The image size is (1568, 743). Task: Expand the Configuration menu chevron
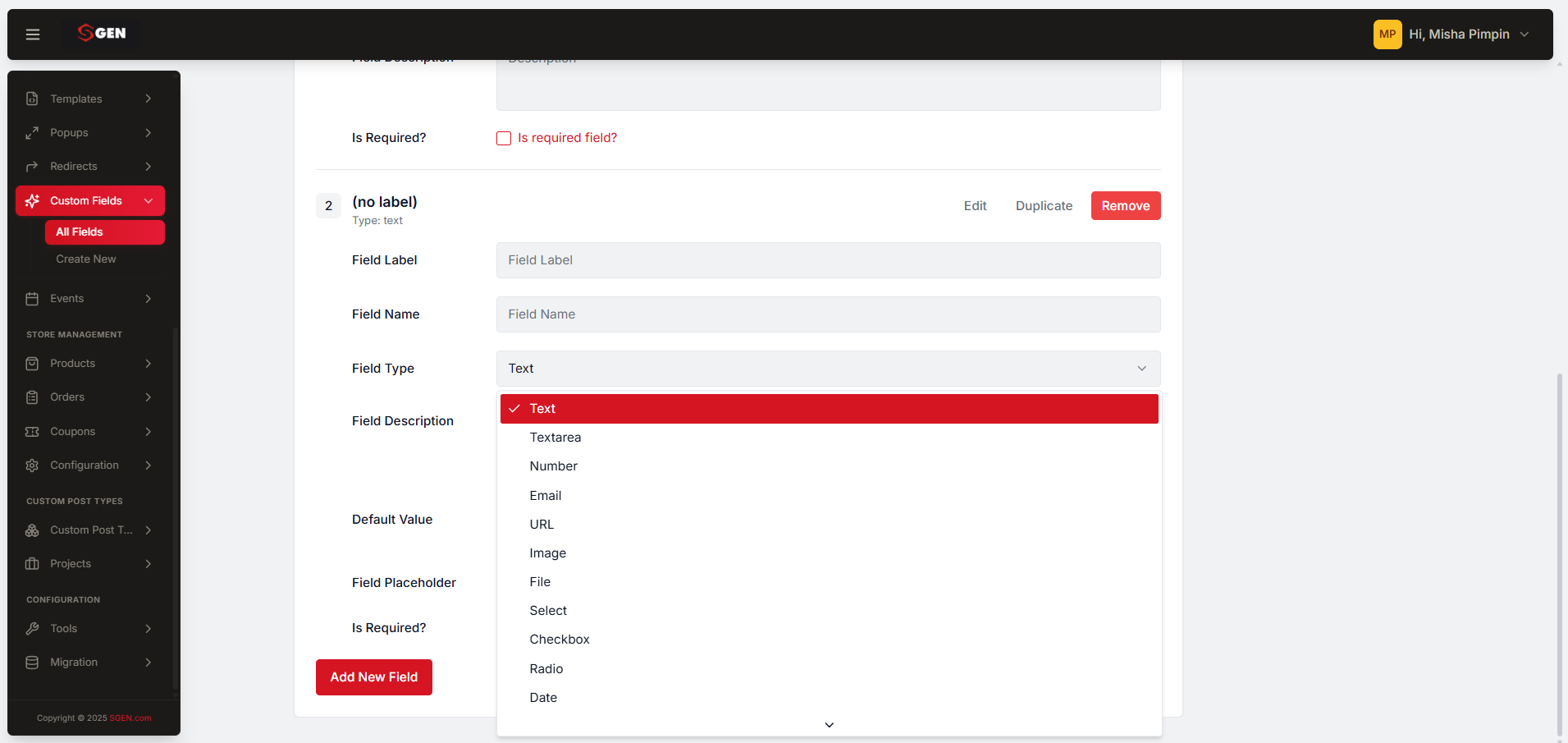point(149,465)
